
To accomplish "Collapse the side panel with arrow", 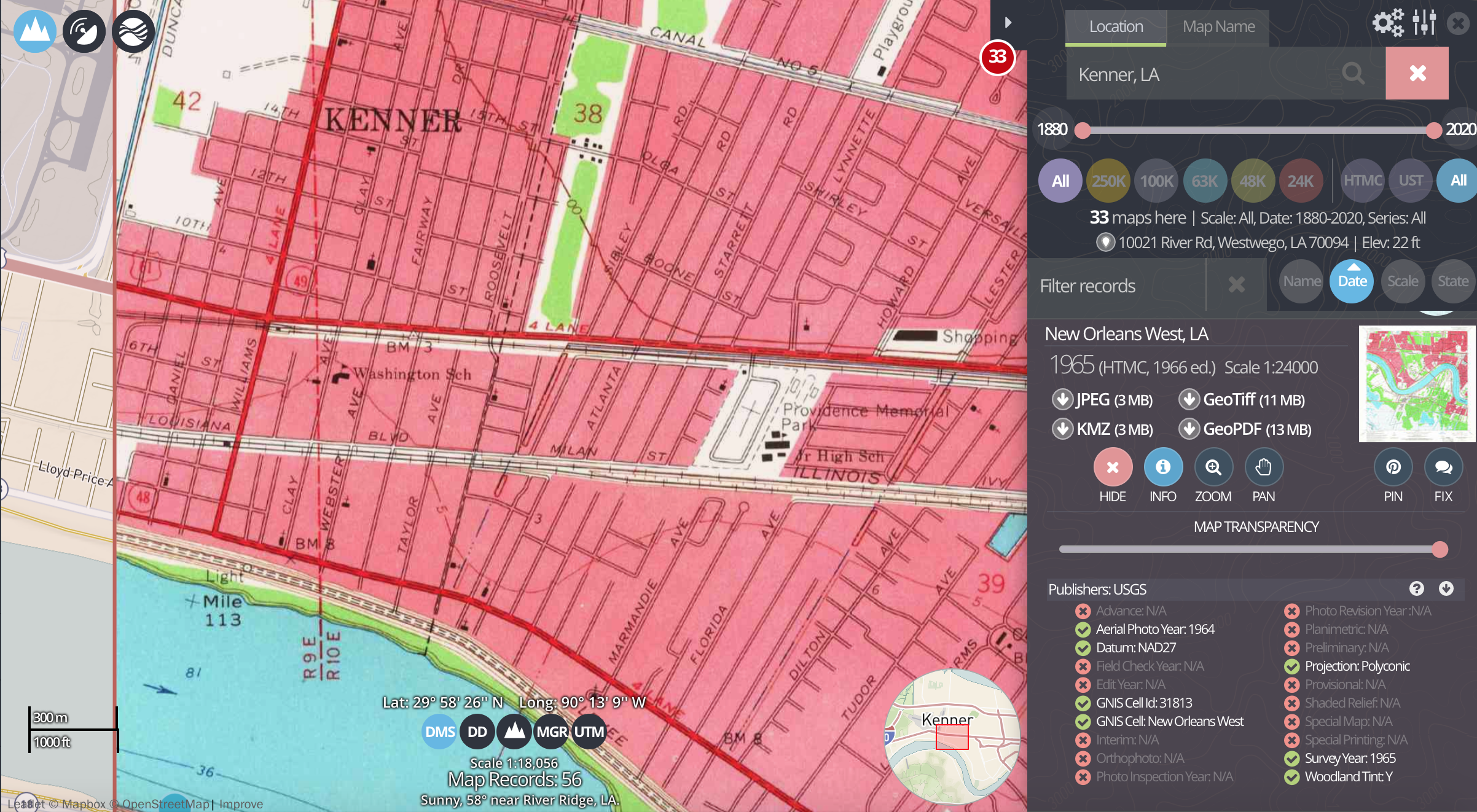I will [x=1008, y=23].
